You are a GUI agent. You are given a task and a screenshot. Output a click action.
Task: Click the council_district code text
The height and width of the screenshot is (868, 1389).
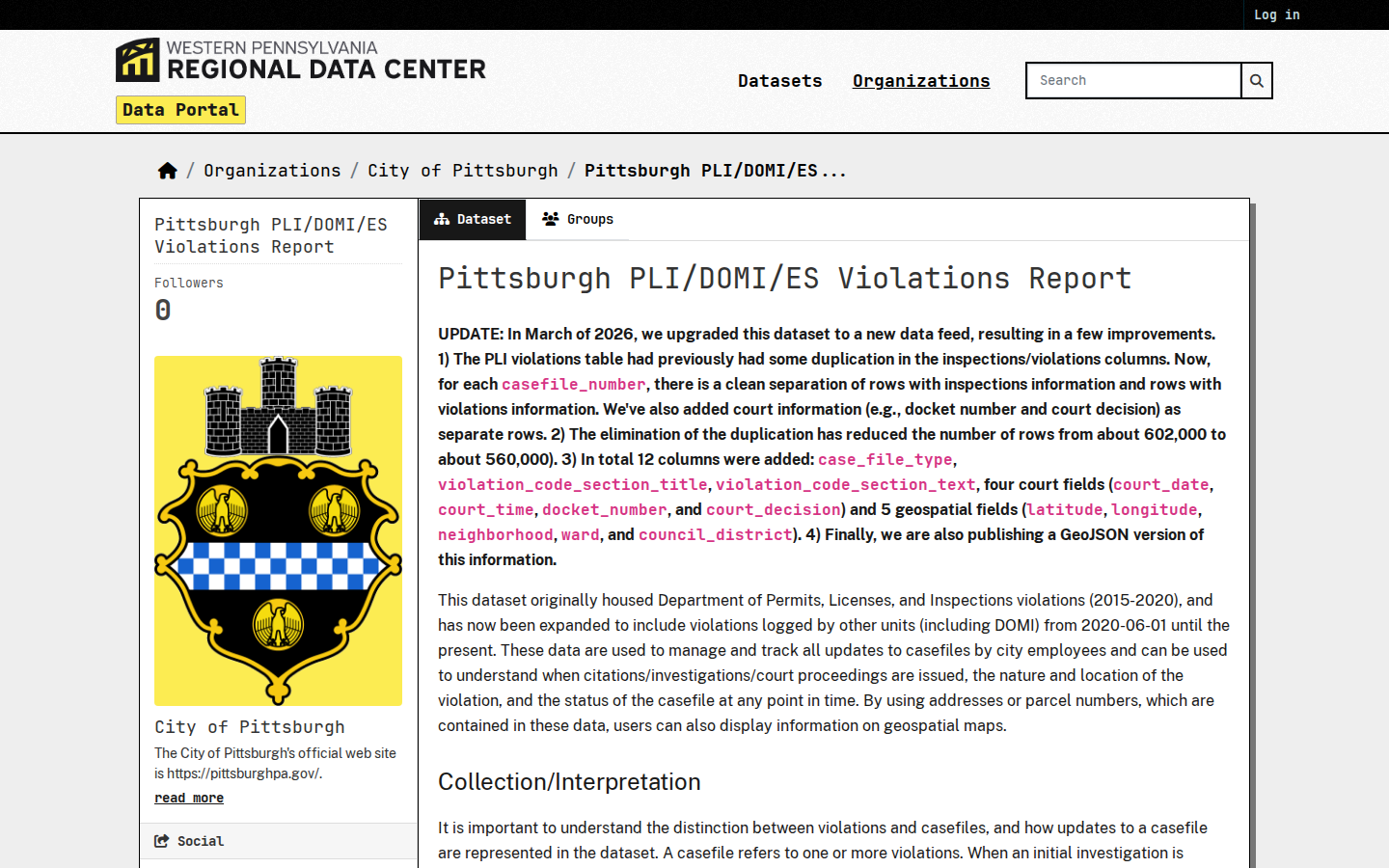click(x=716, y=534)
